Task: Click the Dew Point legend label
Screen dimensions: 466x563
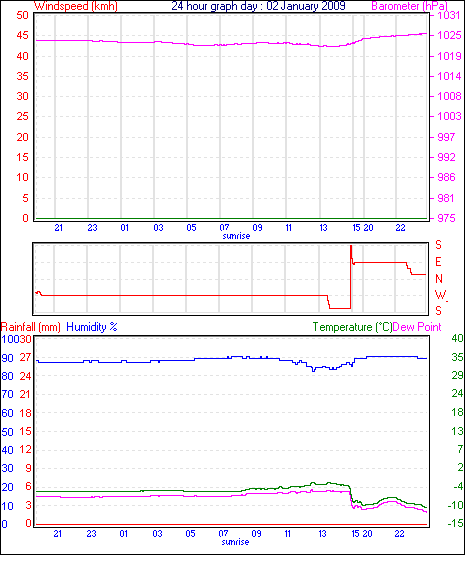Action: [x=417, y=327]
